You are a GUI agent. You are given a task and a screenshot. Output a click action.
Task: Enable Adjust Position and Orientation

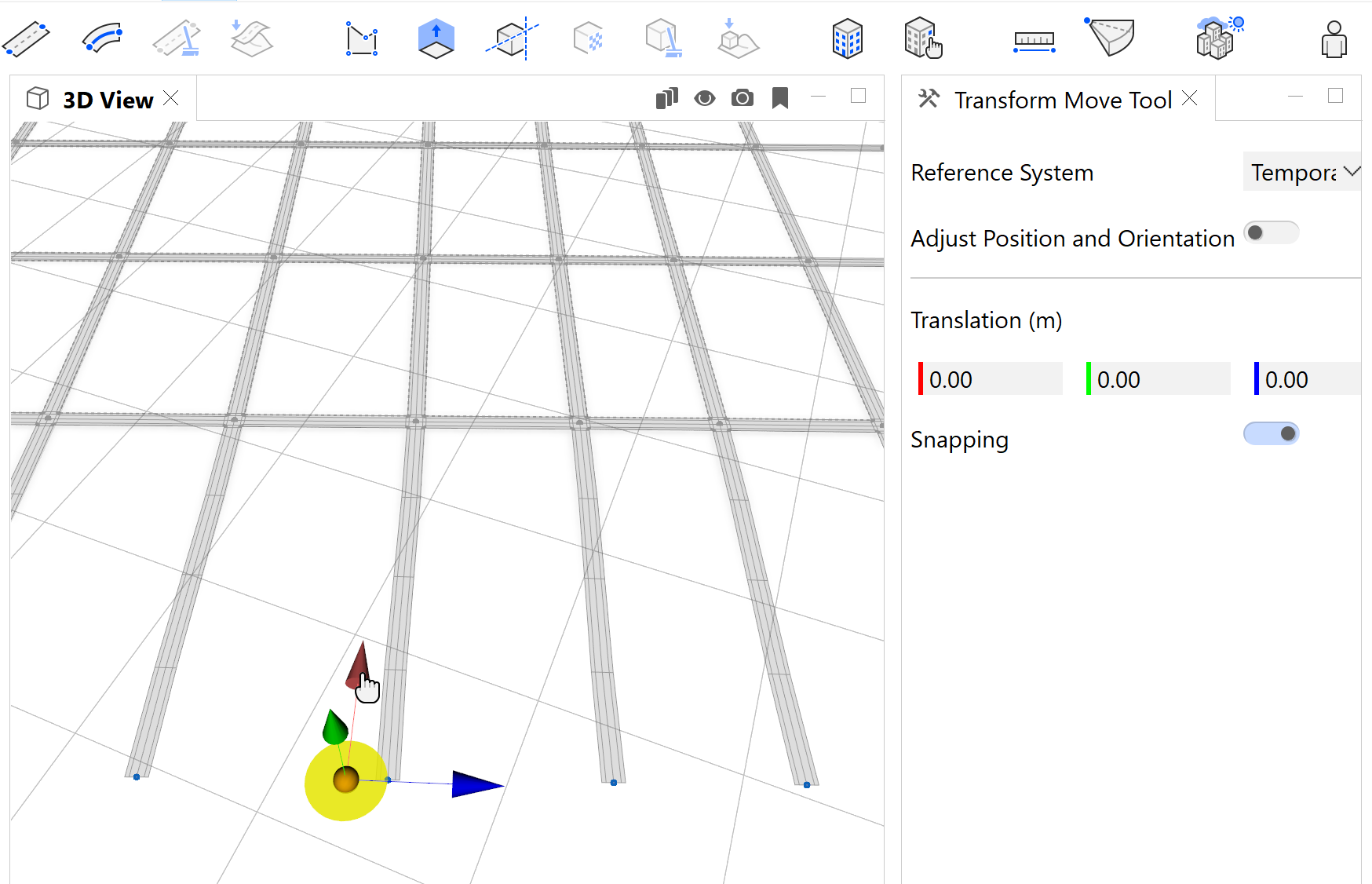pos(1271,232)
